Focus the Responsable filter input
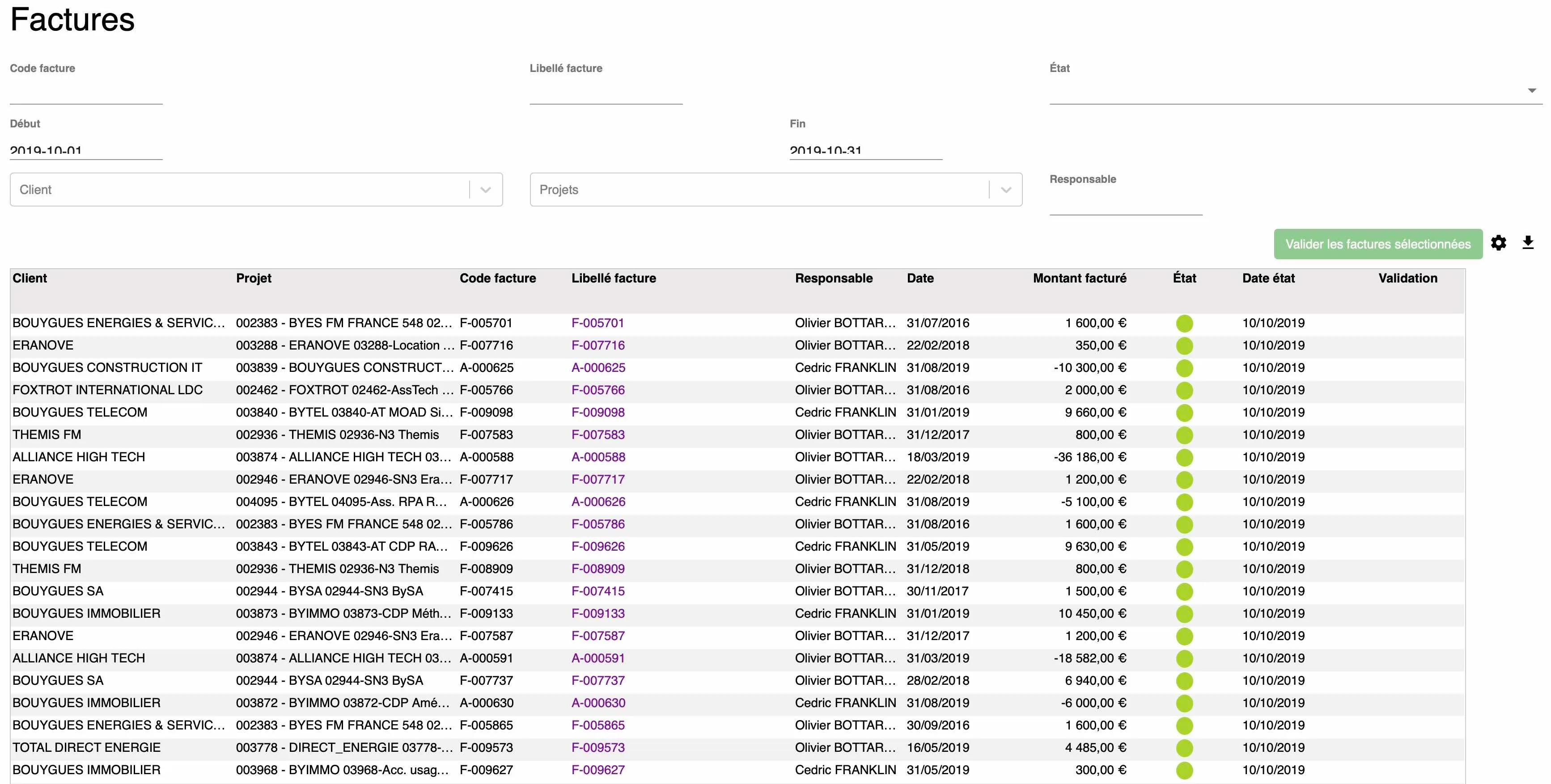Viewport: 1551px width, 784px height. pos(1125,202)
